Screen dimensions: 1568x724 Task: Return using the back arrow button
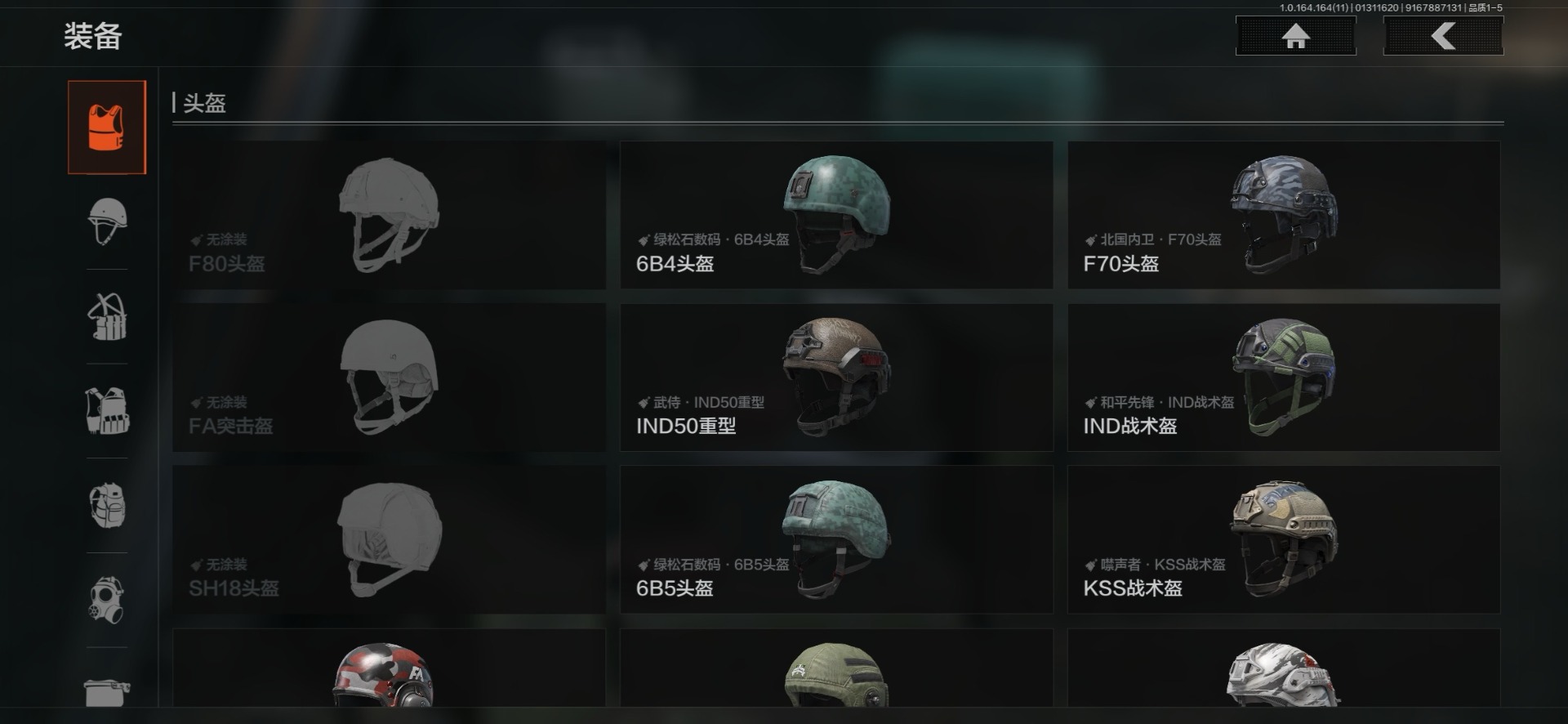1443,36
